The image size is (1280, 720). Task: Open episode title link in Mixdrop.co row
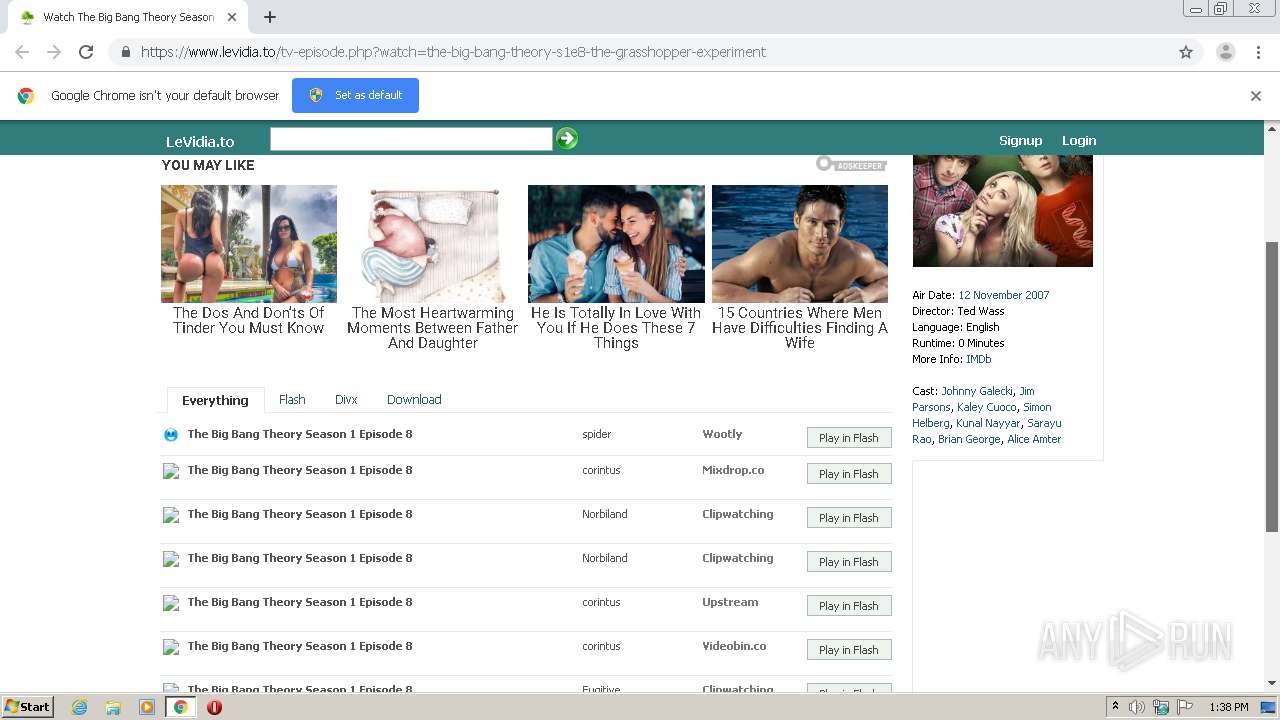tap(300, 470)
